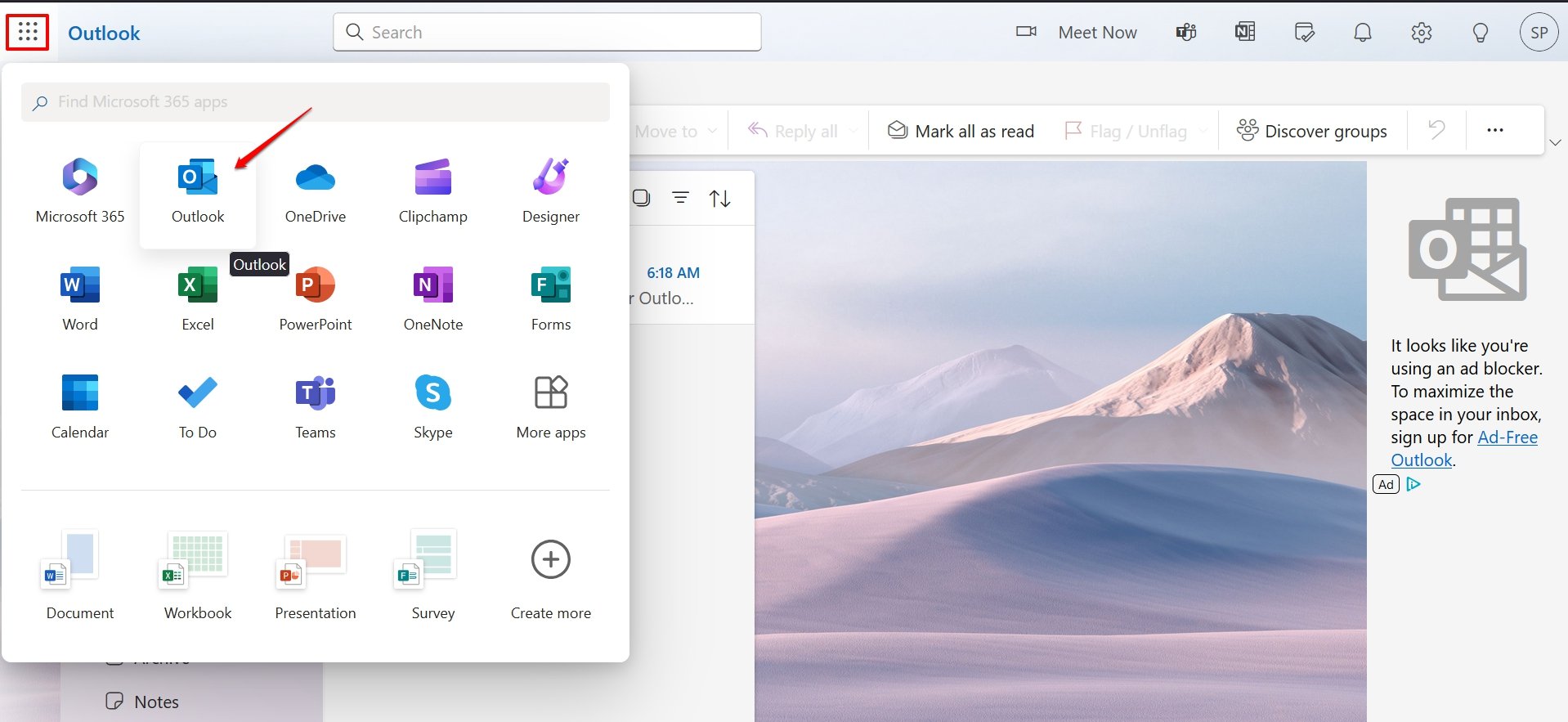The height and width of the screenshot is (722, 1568).
Task: Follow the Ad-Free Outlook link
Action: [x=1464, y=448]
